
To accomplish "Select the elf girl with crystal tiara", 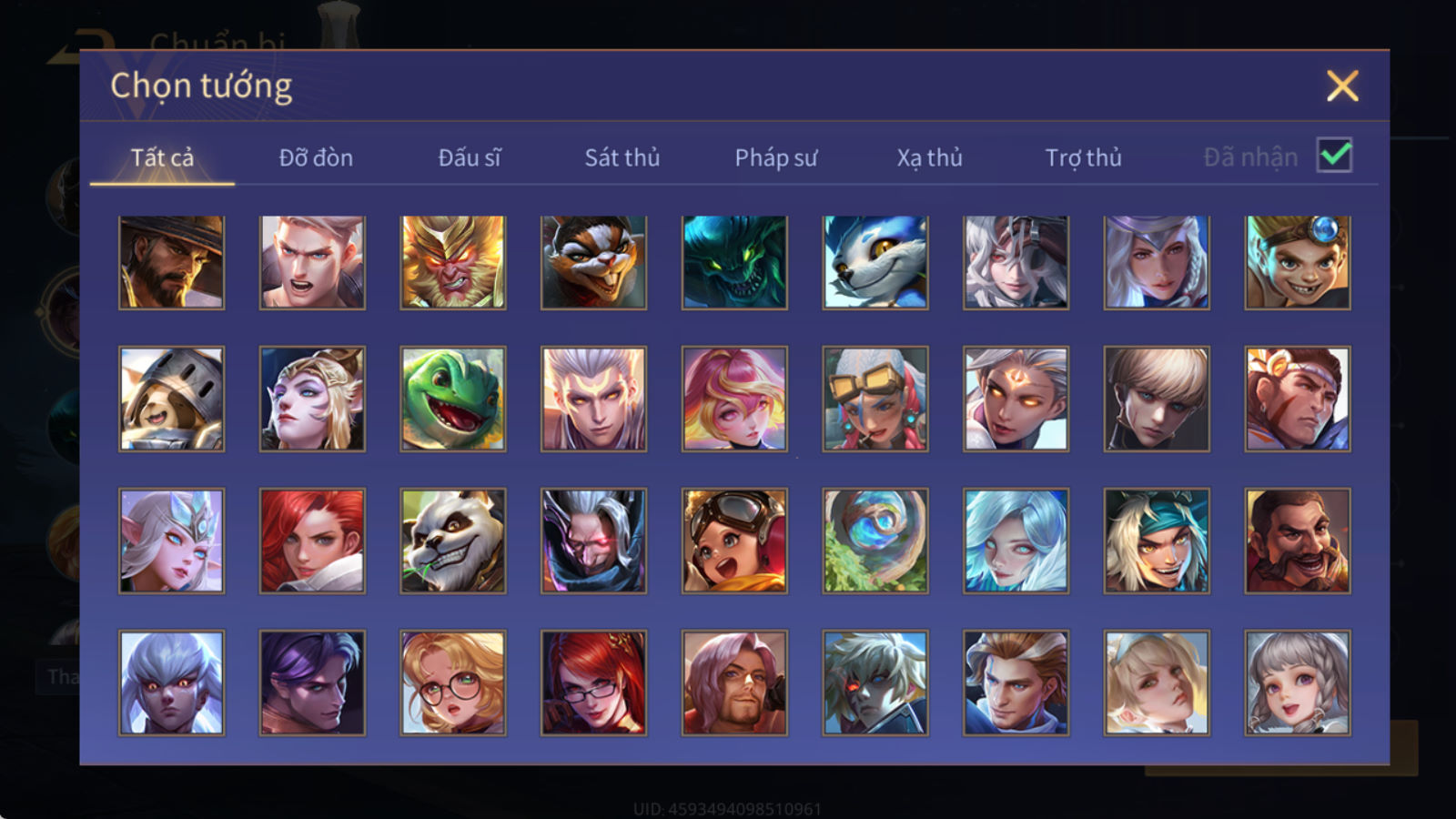I will 171,541.
